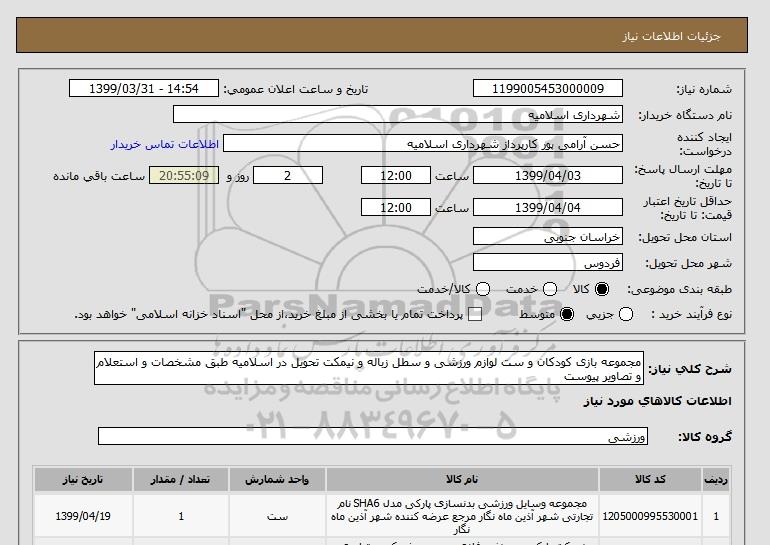Viewport: 770px width, 545px height.
Task: Click the buyer name field شهرداری اسلامیه
Action: [x=398, y=114]
